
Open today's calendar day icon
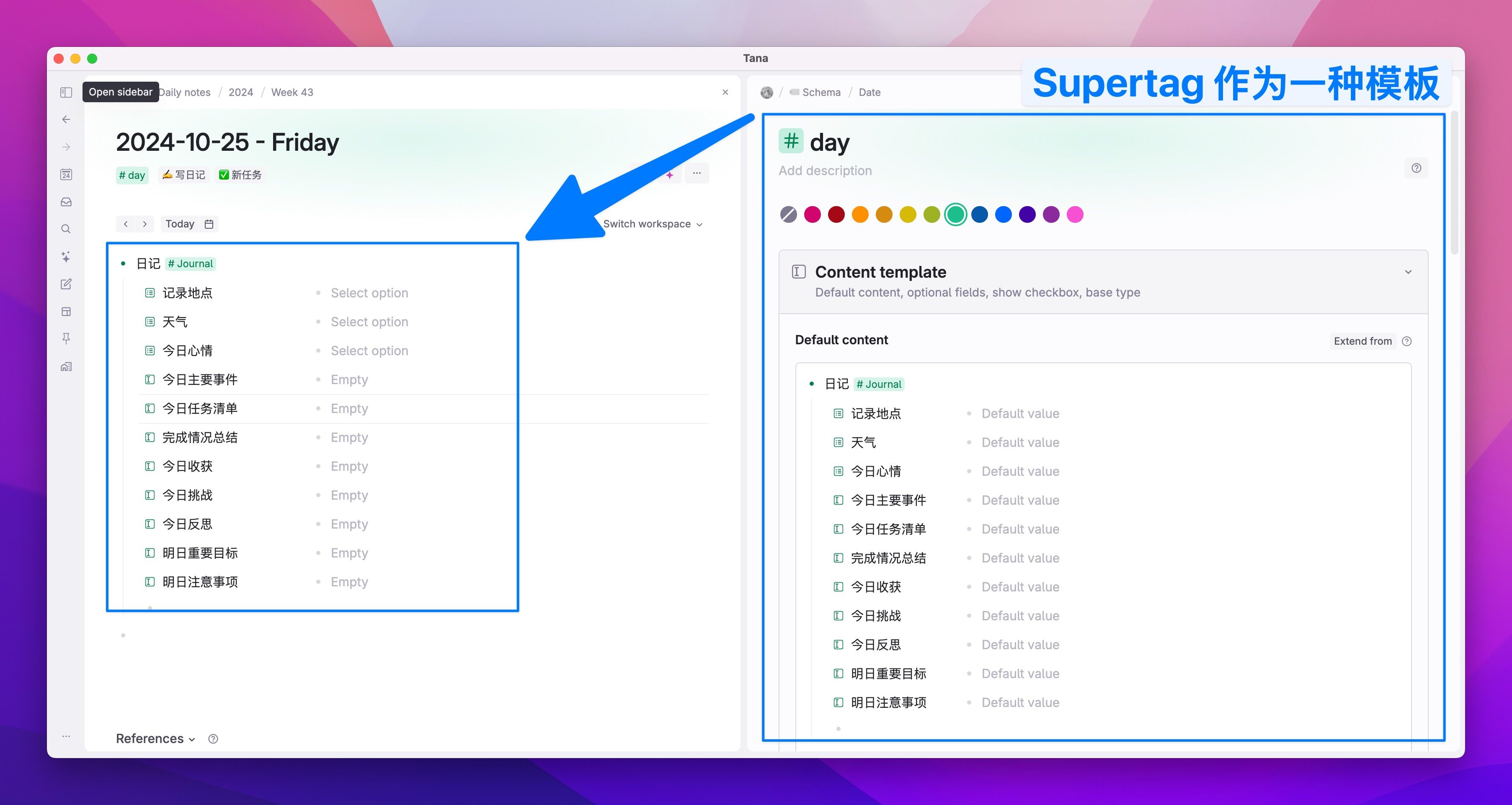pos(66,174)
